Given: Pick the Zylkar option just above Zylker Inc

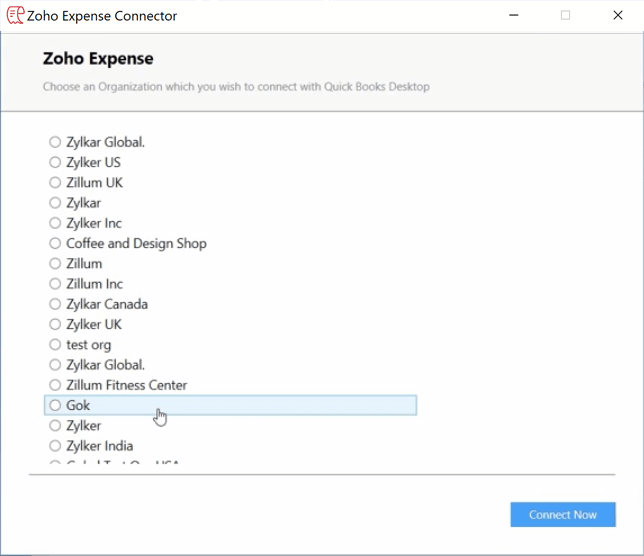Looking at the screenshot, I should tap(56, 203).
